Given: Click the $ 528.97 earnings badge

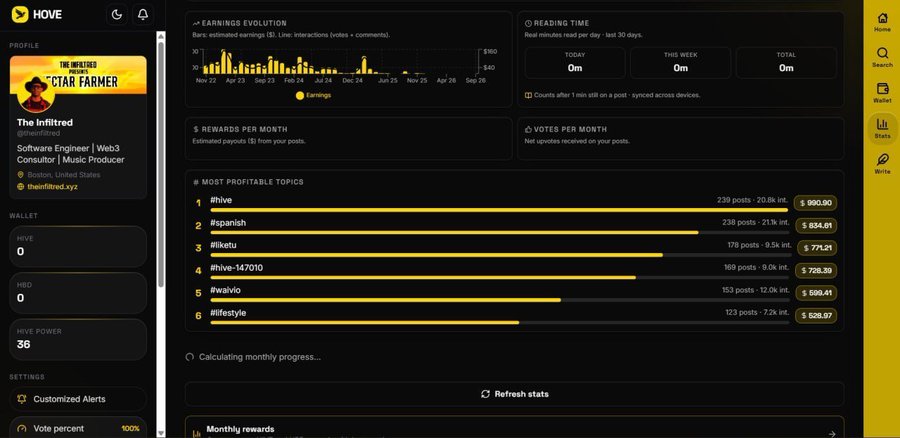Looking at the screenshot, I should (816, 315).
